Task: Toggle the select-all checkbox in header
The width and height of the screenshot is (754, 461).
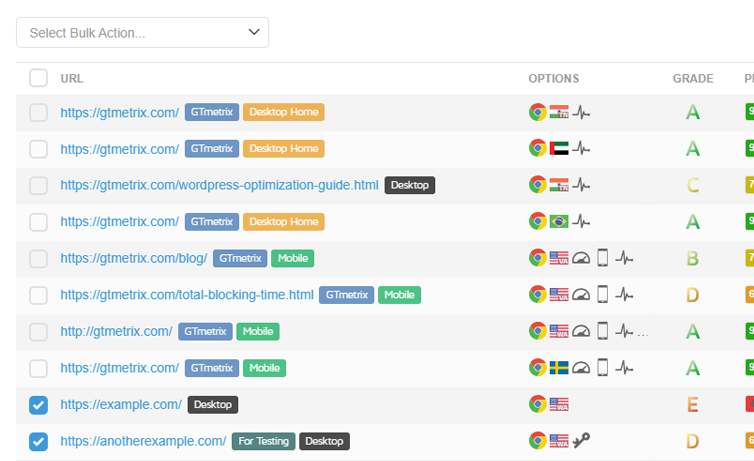Action: point(38,78)
